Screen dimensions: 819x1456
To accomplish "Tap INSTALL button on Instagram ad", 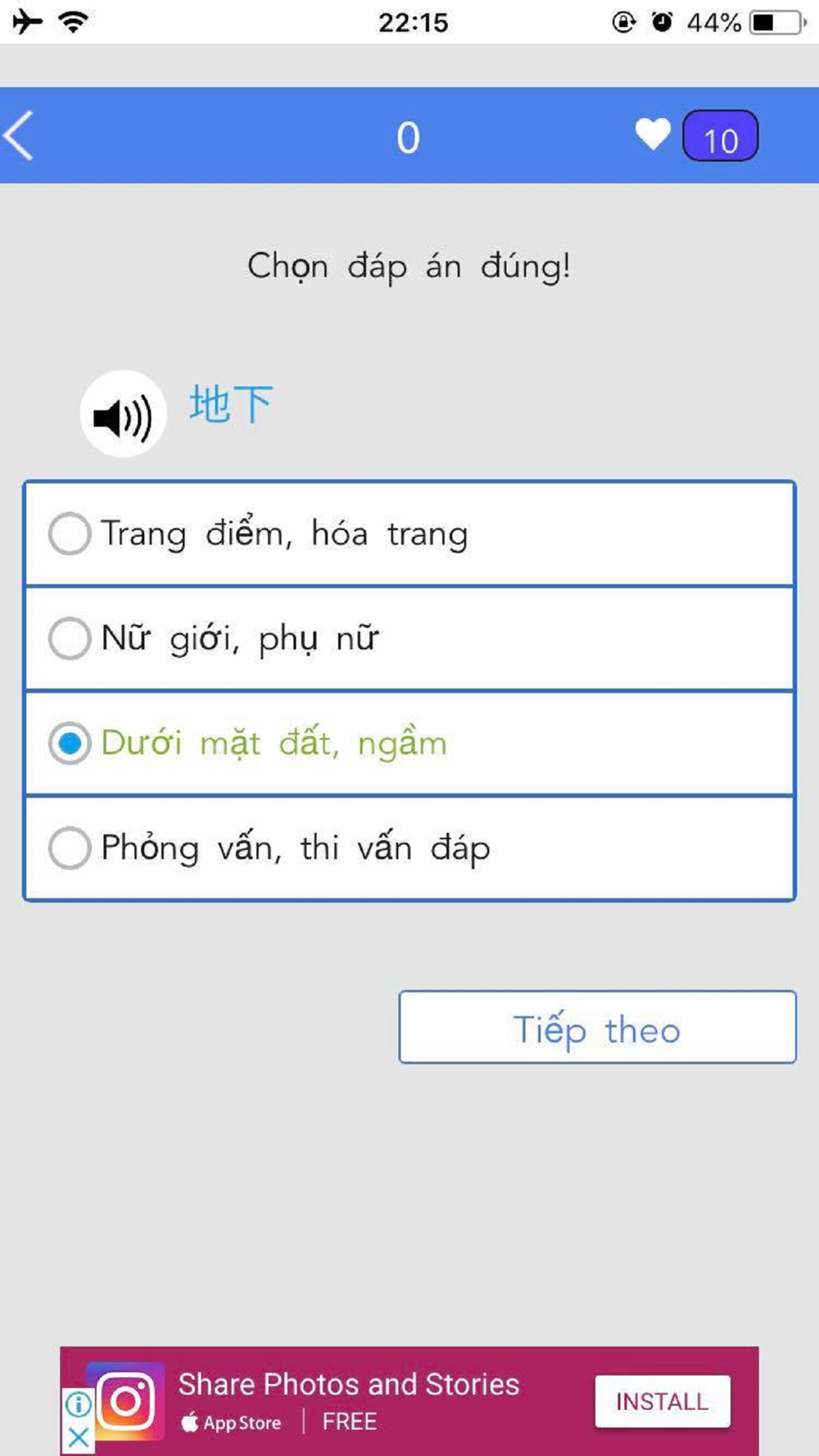I will point(662,1401).
